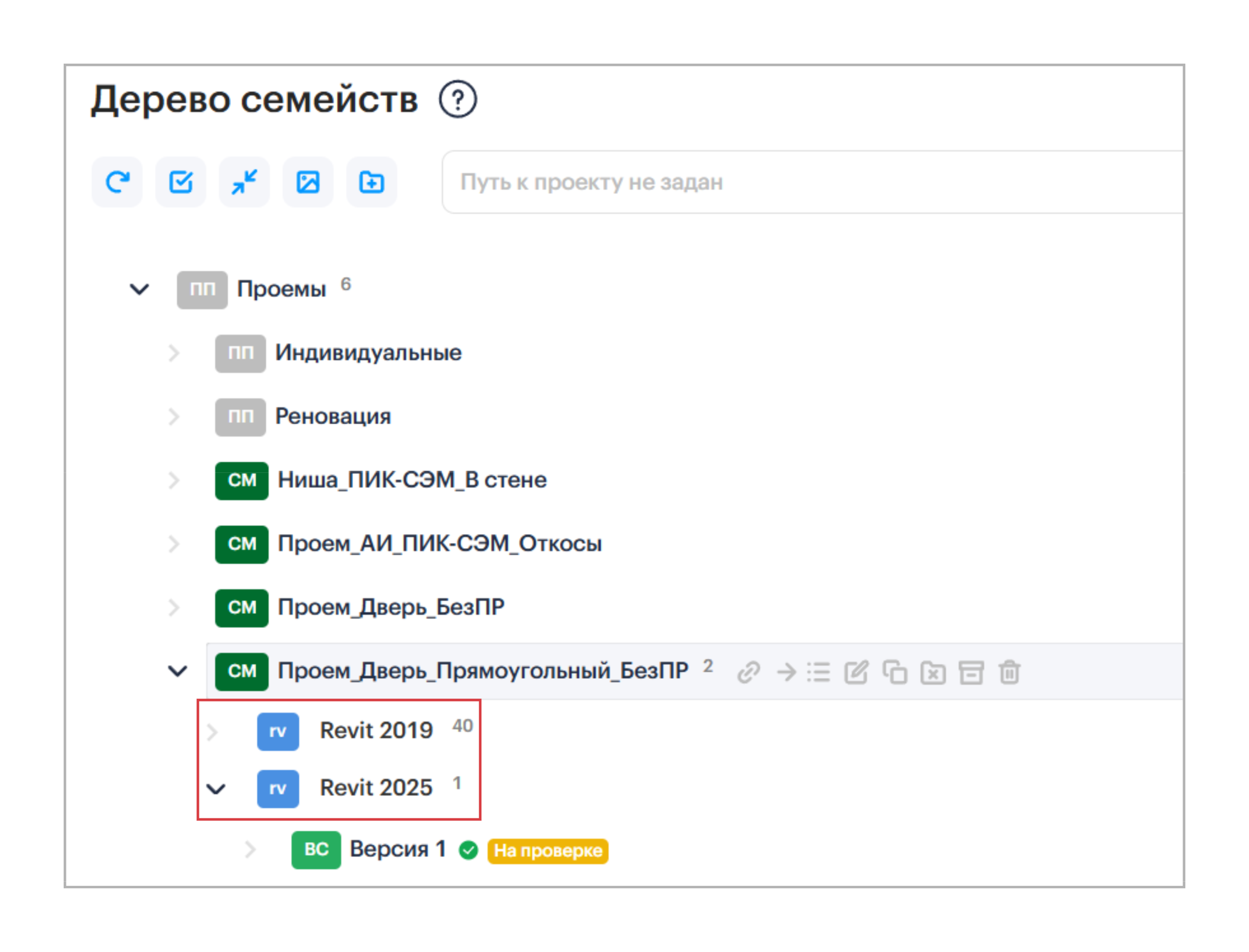
Task: Click the ВС badge of Версия 1
Action: pos(316,850)
